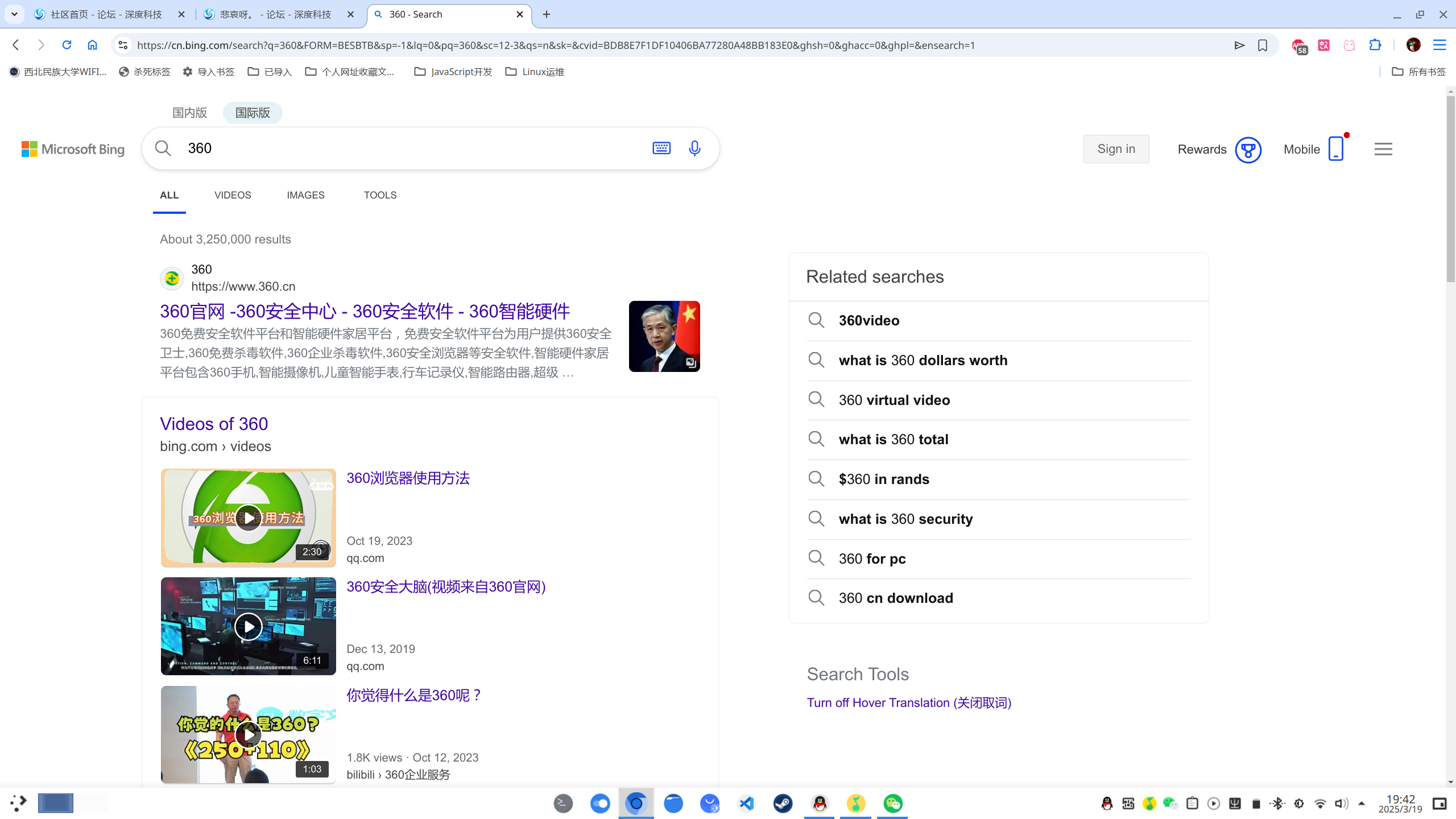Click the page vertical scrollbar thumb
Image resolution: width=1456 pixels, height=819 pixels.
[1450, 189]
